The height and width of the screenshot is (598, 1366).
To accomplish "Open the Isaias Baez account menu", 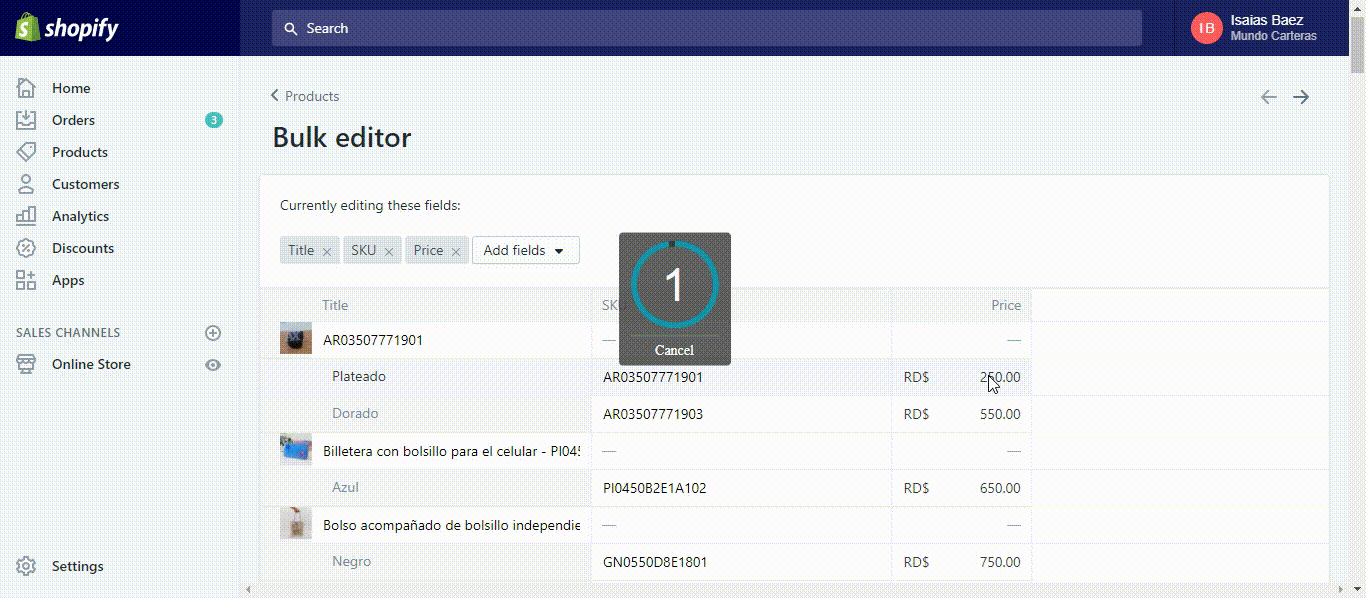I will point(1255,28).
